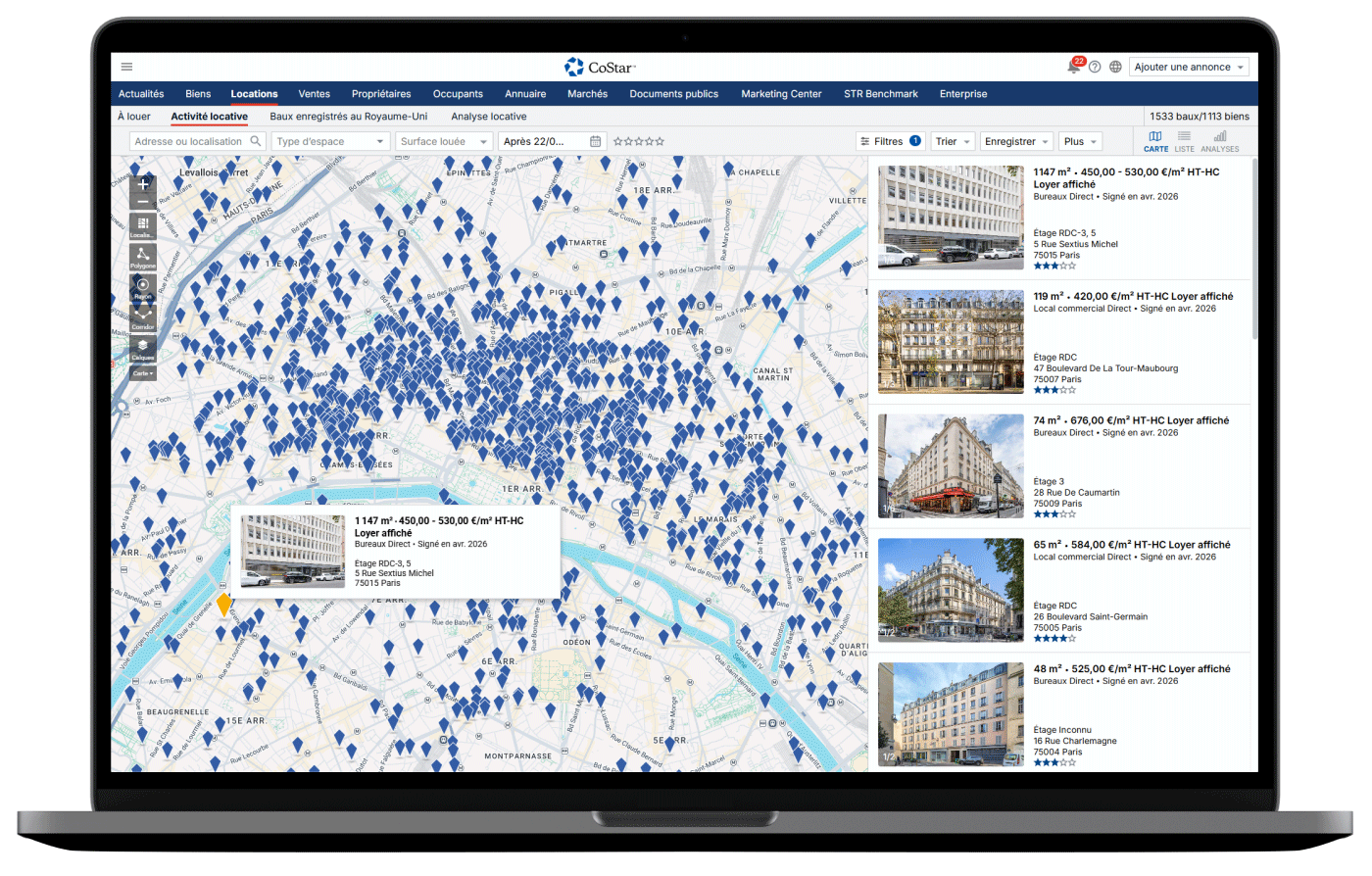Click the Adresse ou localisation search field

tap(189, 141)
